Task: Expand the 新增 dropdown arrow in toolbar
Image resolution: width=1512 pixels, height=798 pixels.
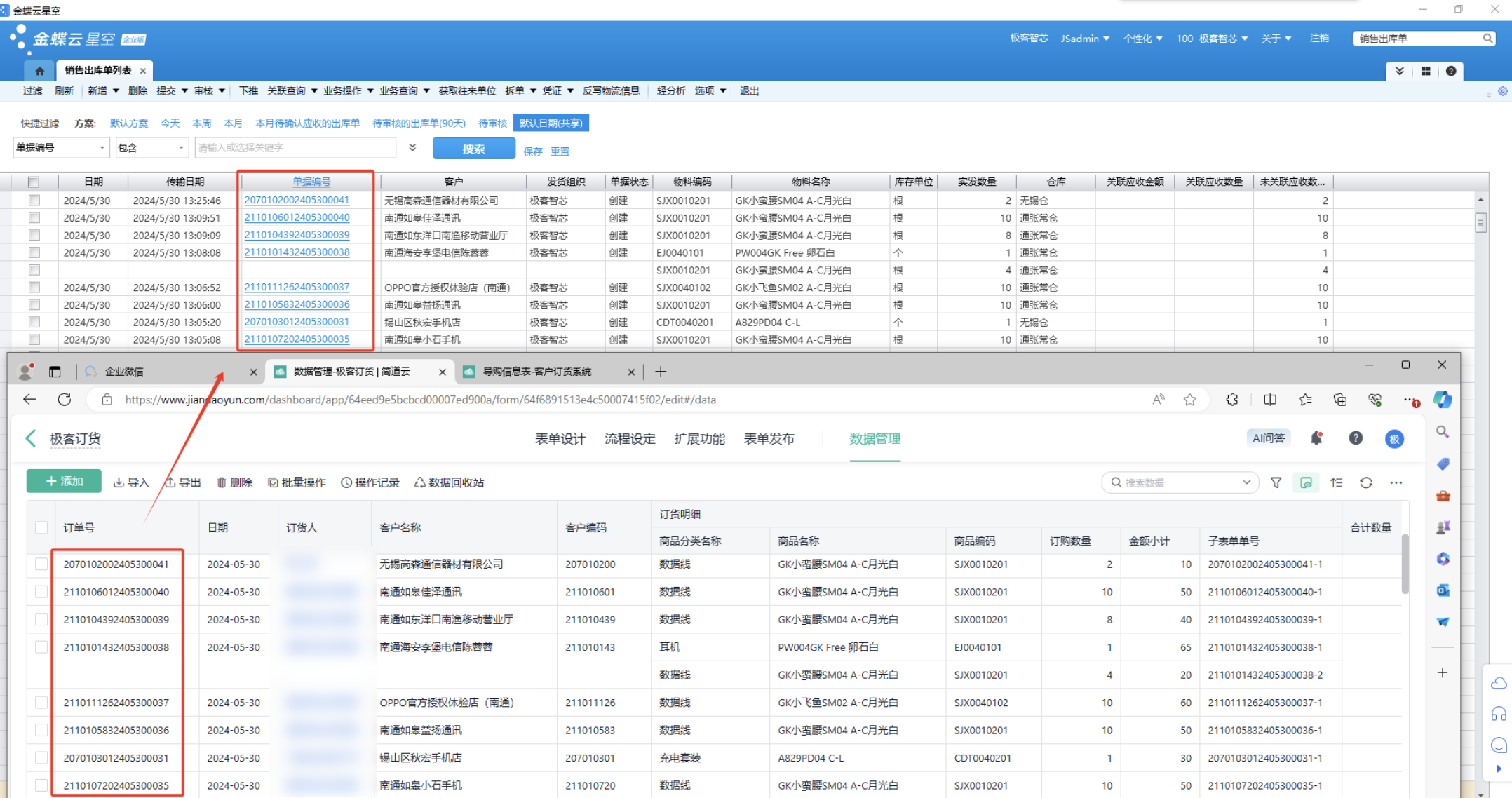Action: 116,91
